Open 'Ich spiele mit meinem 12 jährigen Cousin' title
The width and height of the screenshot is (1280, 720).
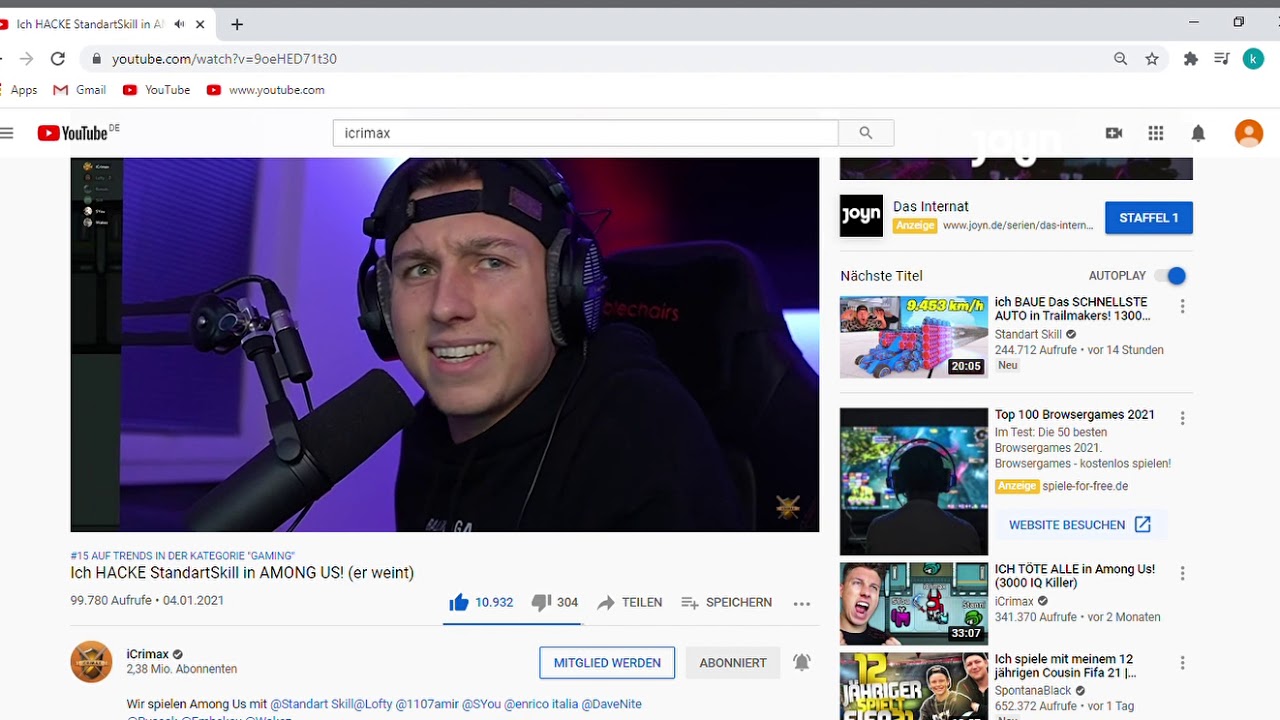pyautogui.click(x=1065, y=666)
